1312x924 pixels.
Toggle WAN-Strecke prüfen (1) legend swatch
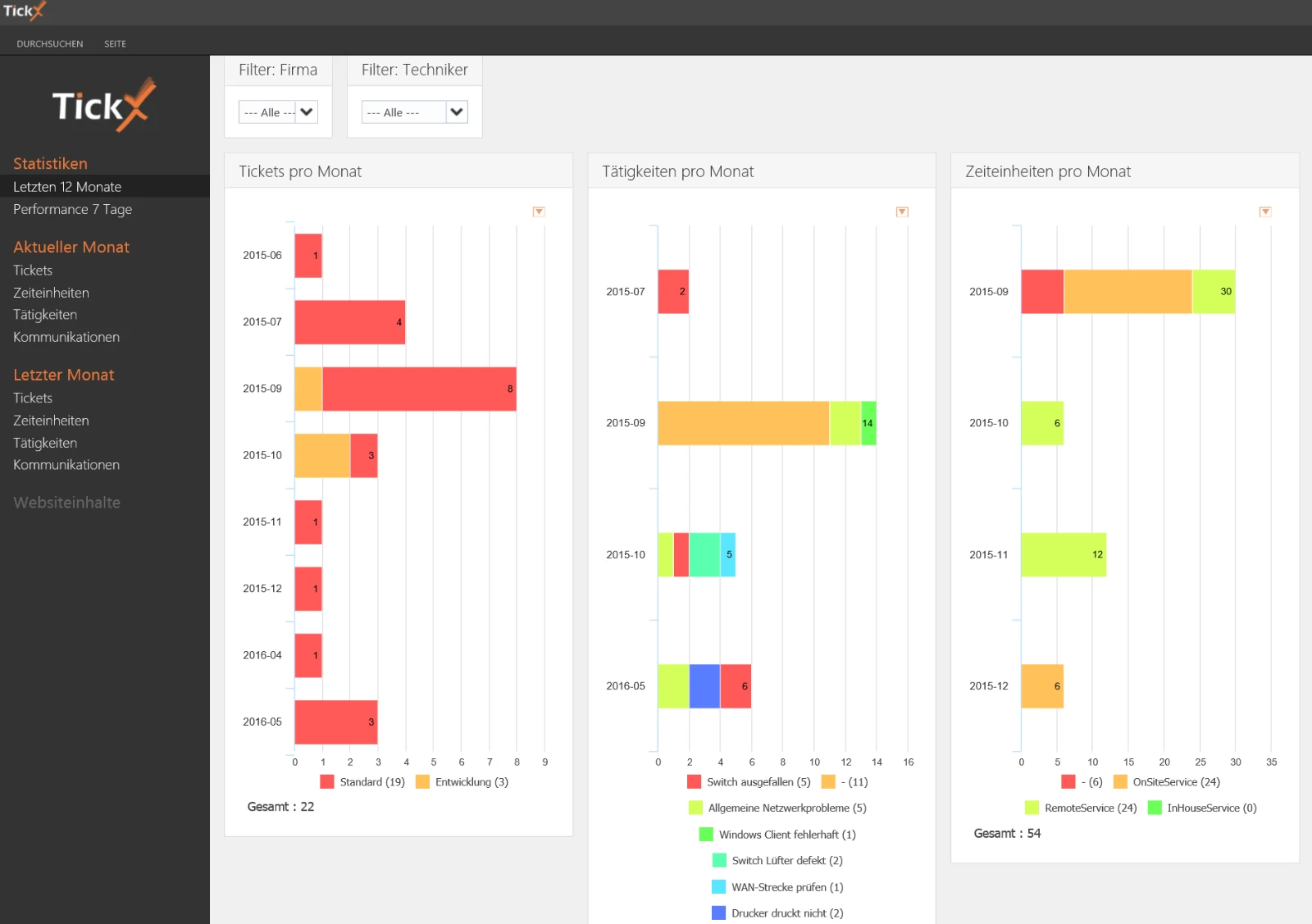[719, 887]
